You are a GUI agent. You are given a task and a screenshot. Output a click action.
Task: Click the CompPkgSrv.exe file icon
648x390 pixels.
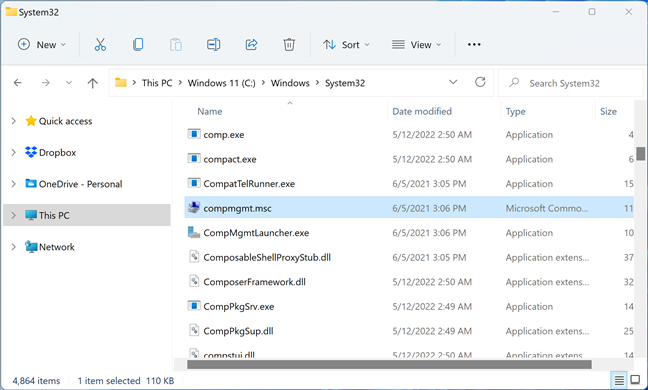coord(194,306)
